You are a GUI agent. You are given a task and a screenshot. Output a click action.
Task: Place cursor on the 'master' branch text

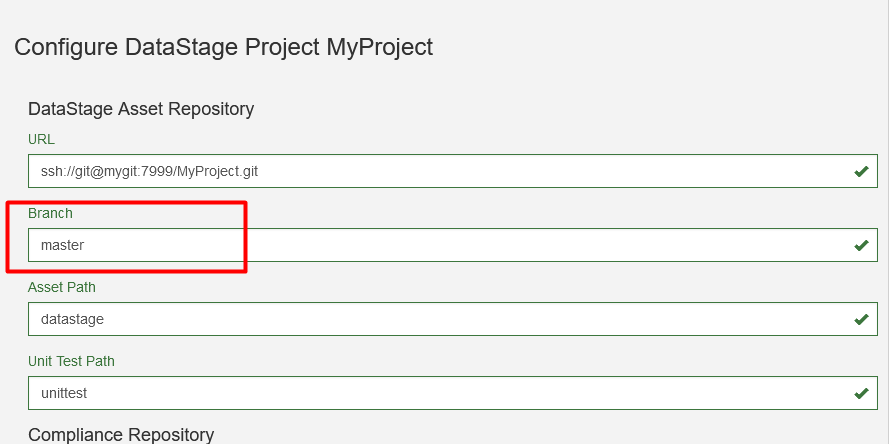[62, 246]
